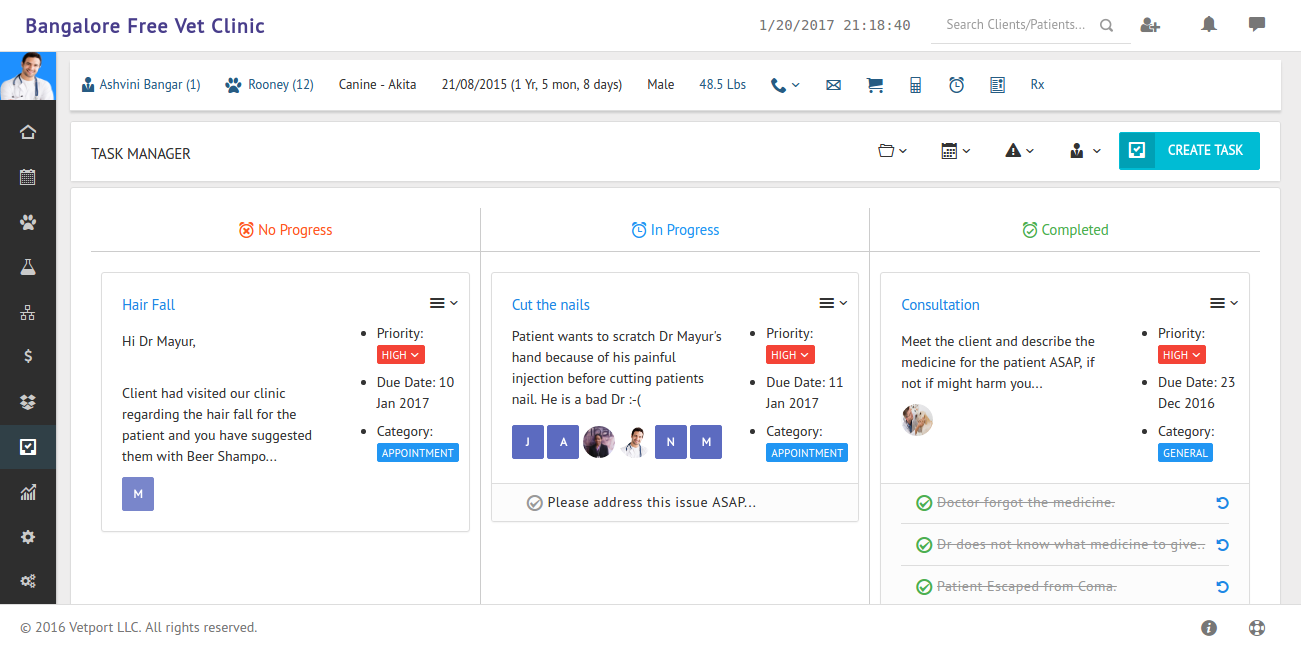Click the shopping cart icon in patient bar
Image resolution: width=1301 pixels, height=654 pixels.
point(875,84)
